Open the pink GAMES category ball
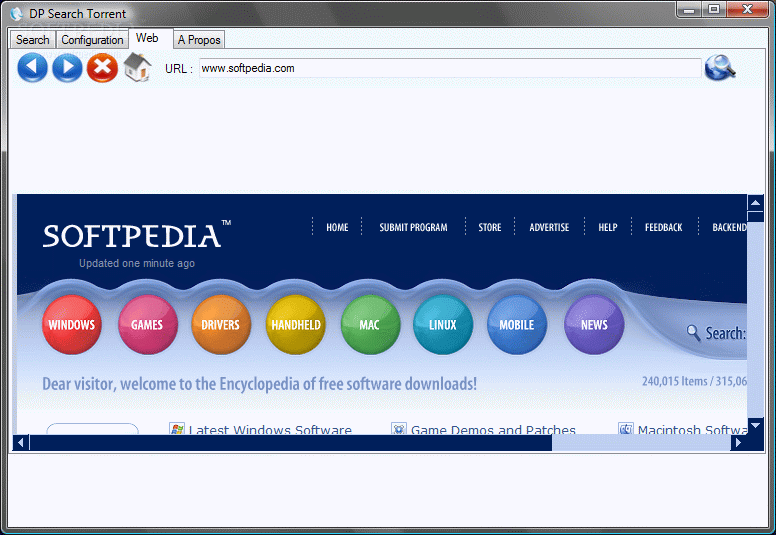 147,325
